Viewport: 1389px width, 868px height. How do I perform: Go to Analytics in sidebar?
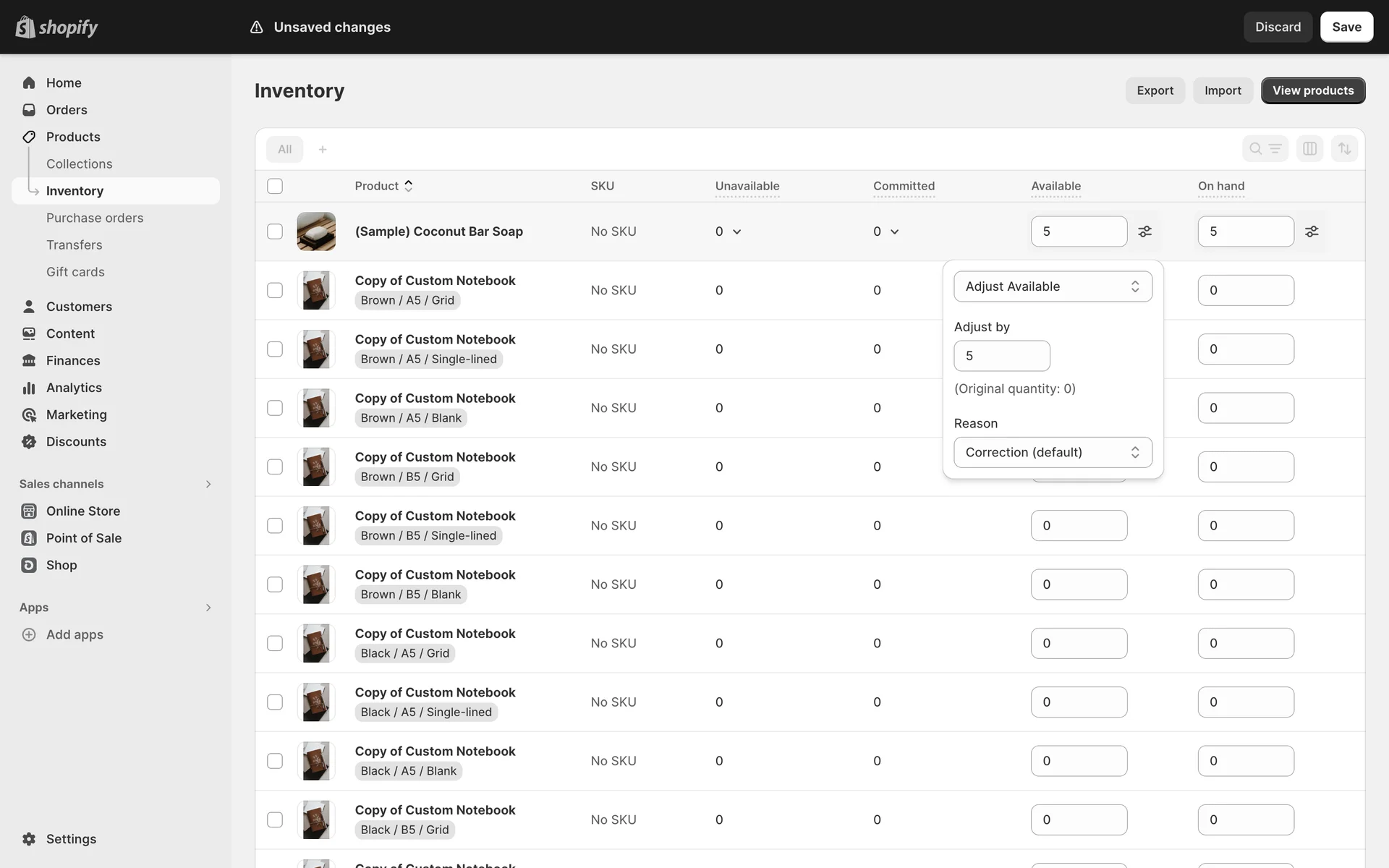click(x=74, y=388)
